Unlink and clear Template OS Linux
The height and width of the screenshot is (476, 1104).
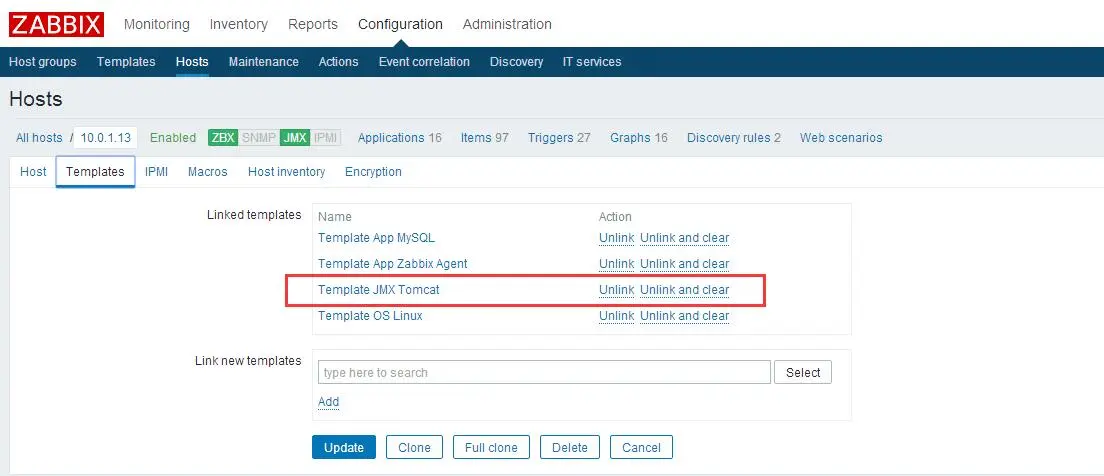click(684, 316)
